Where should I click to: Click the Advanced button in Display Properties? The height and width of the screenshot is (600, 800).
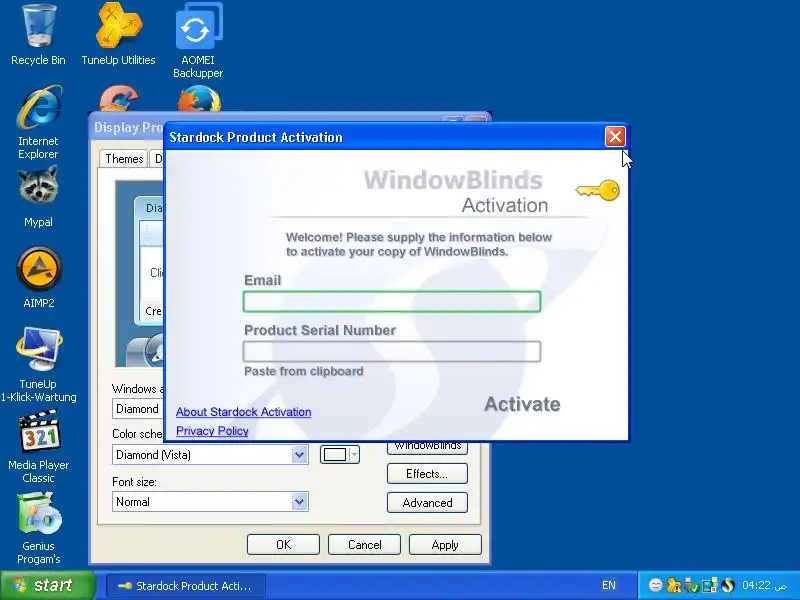[x=427, y=503]
